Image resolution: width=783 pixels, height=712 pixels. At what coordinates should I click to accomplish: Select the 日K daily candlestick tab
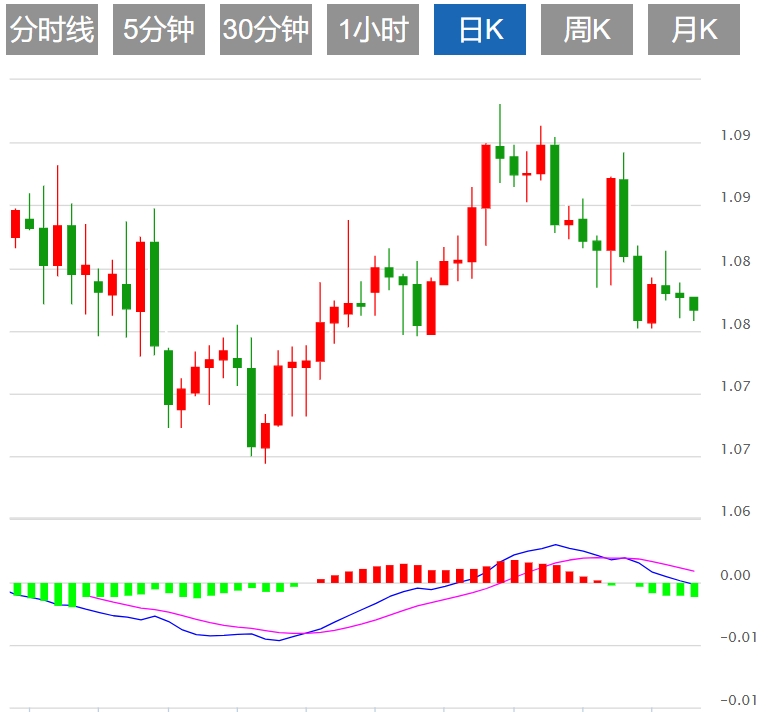point(479,29)
